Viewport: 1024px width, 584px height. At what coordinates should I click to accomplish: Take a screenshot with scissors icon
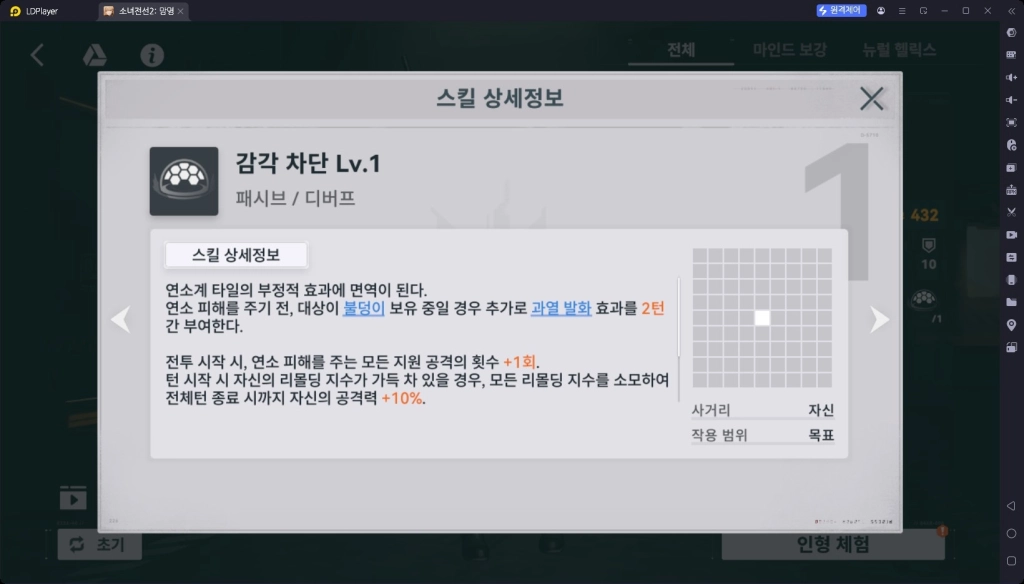[x=1011, y=211]
